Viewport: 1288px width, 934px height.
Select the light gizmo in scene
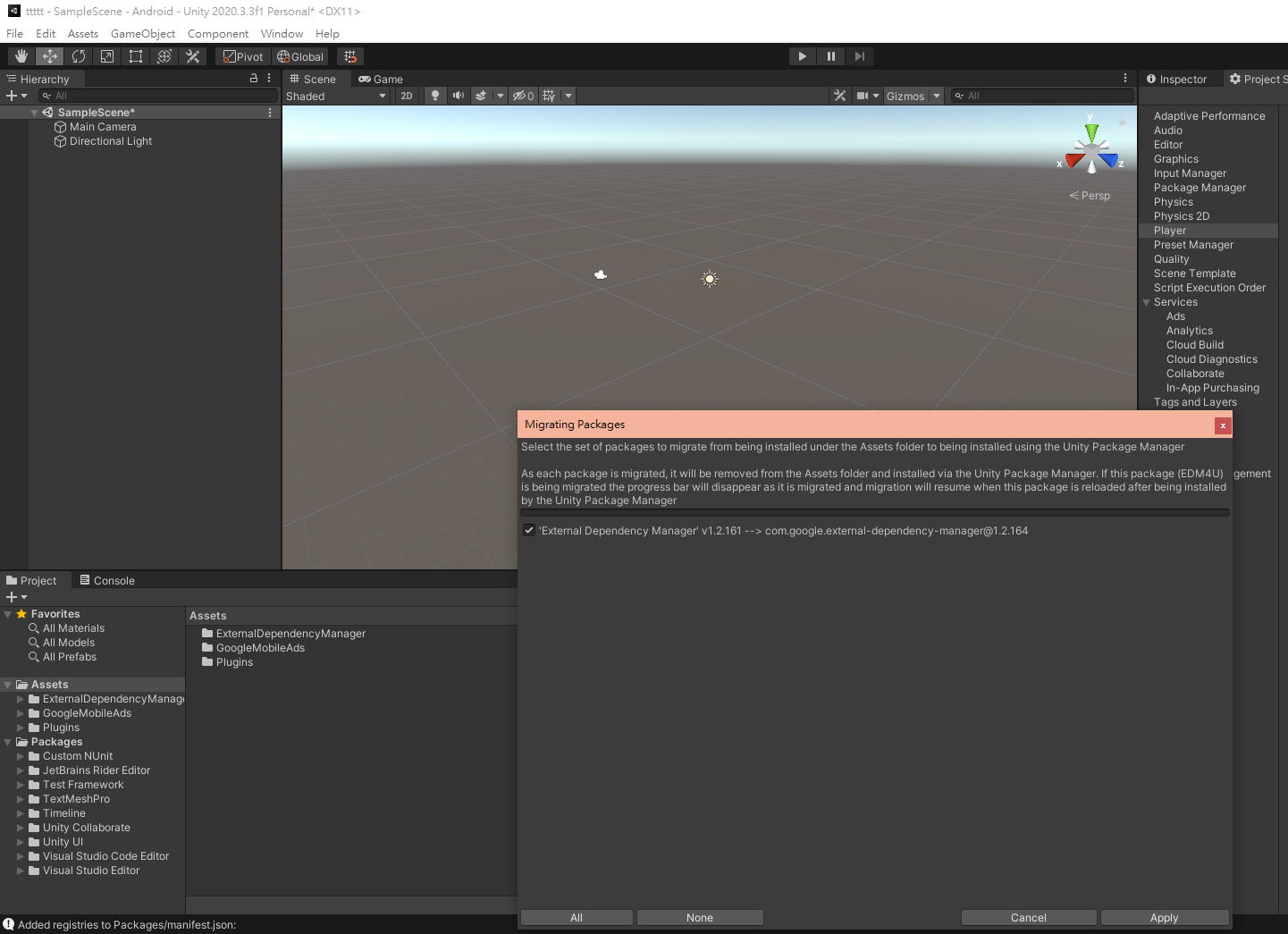(x=710, y=279)
